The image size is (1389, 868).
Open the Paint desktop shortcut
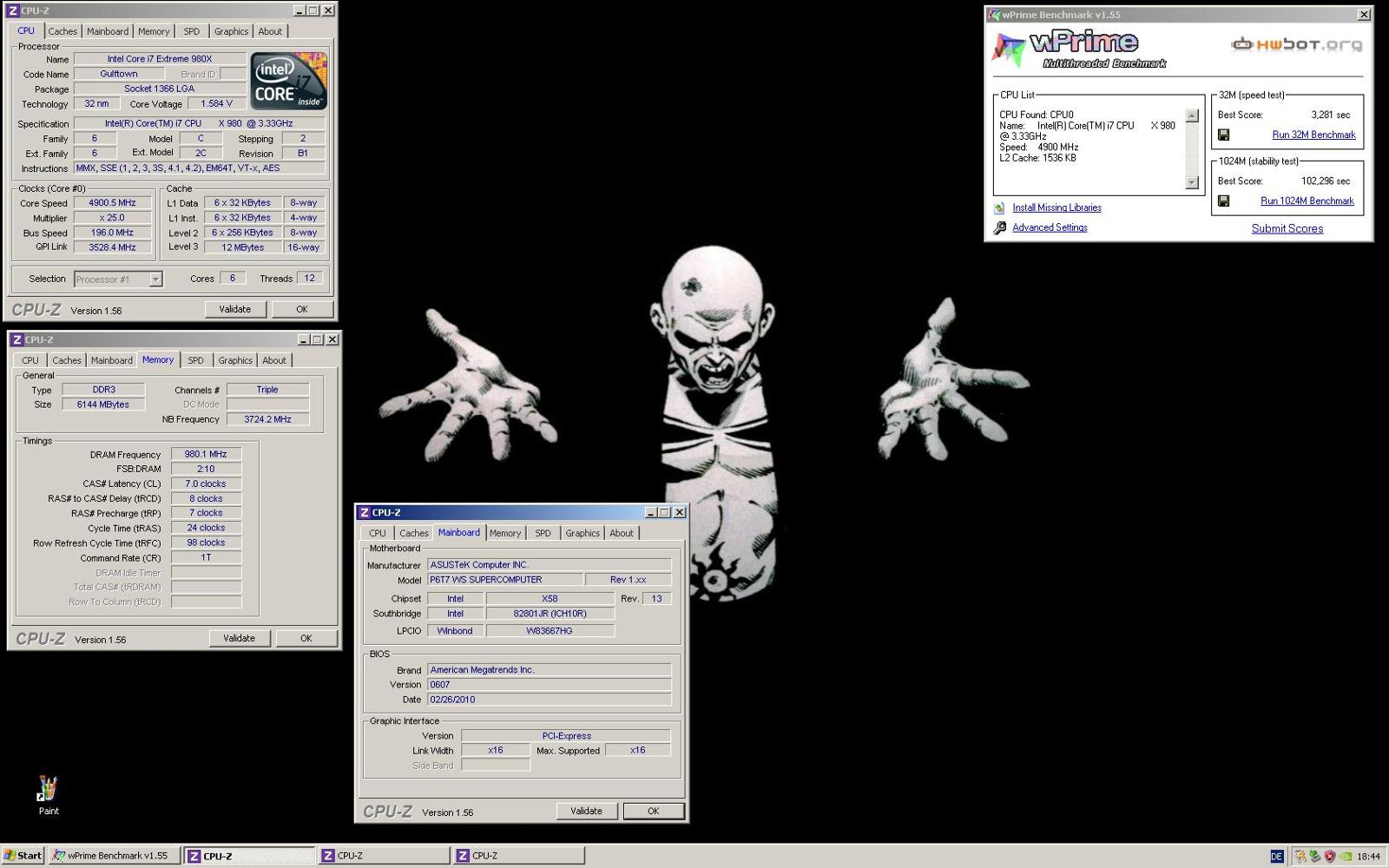pos(49,796)
